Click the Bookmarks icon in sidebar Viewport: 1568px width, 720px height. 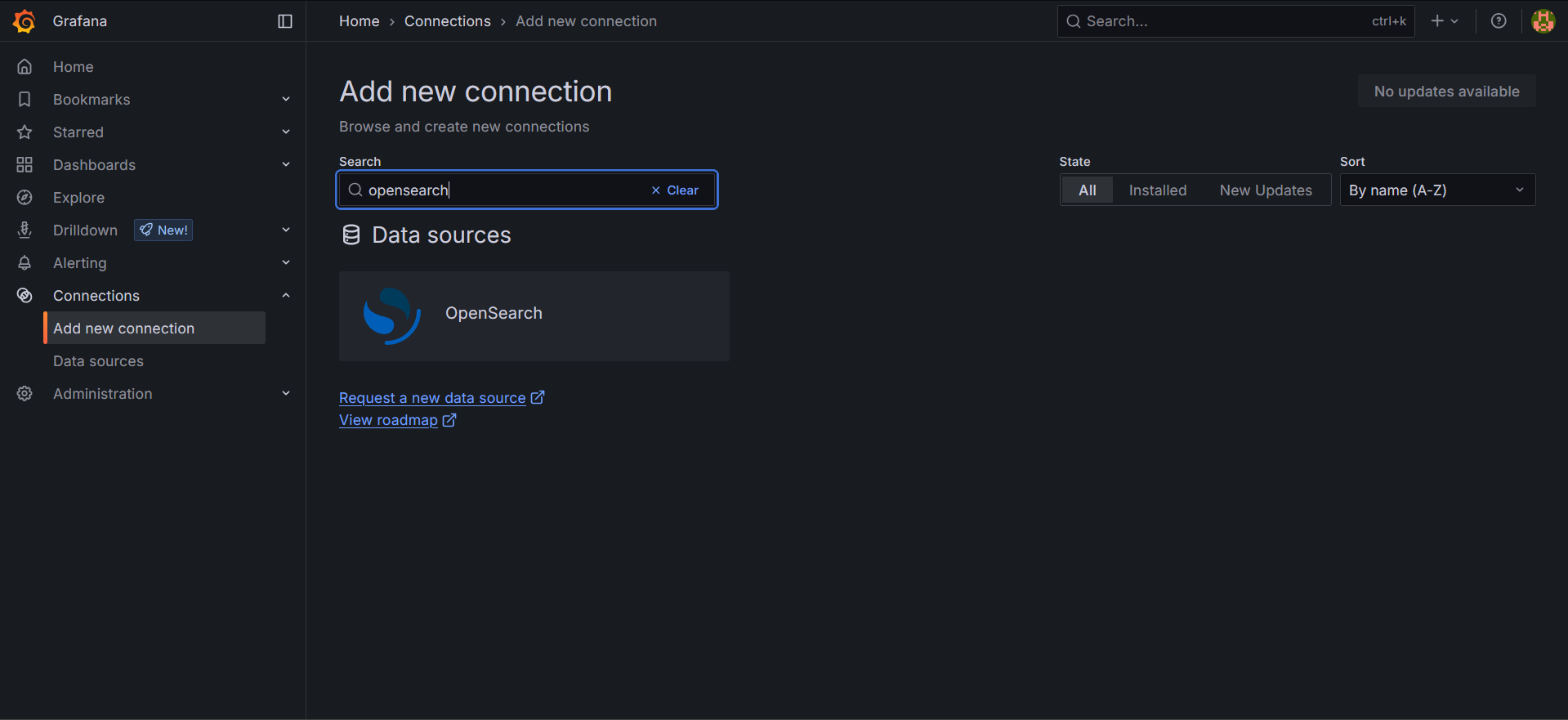(25, 100)
